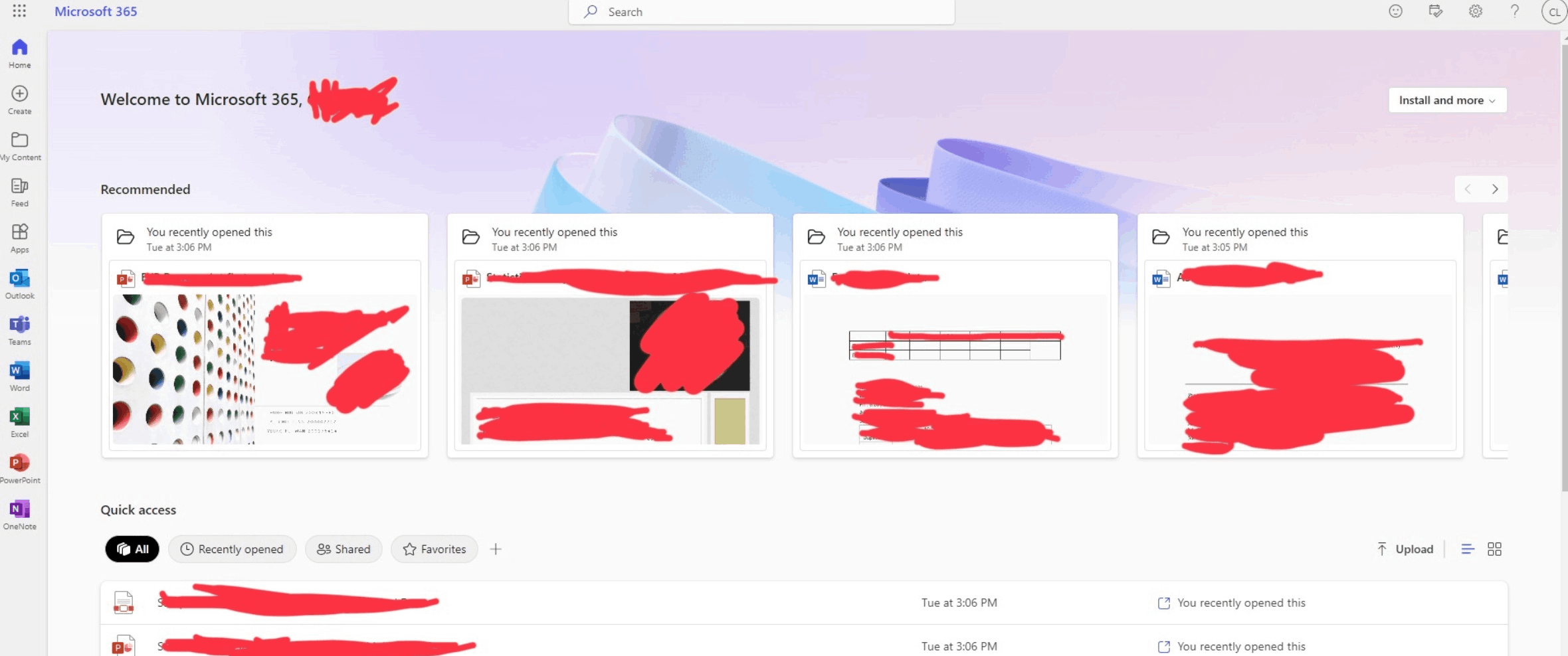Select the Recently opened filter

tap(232, 549)
